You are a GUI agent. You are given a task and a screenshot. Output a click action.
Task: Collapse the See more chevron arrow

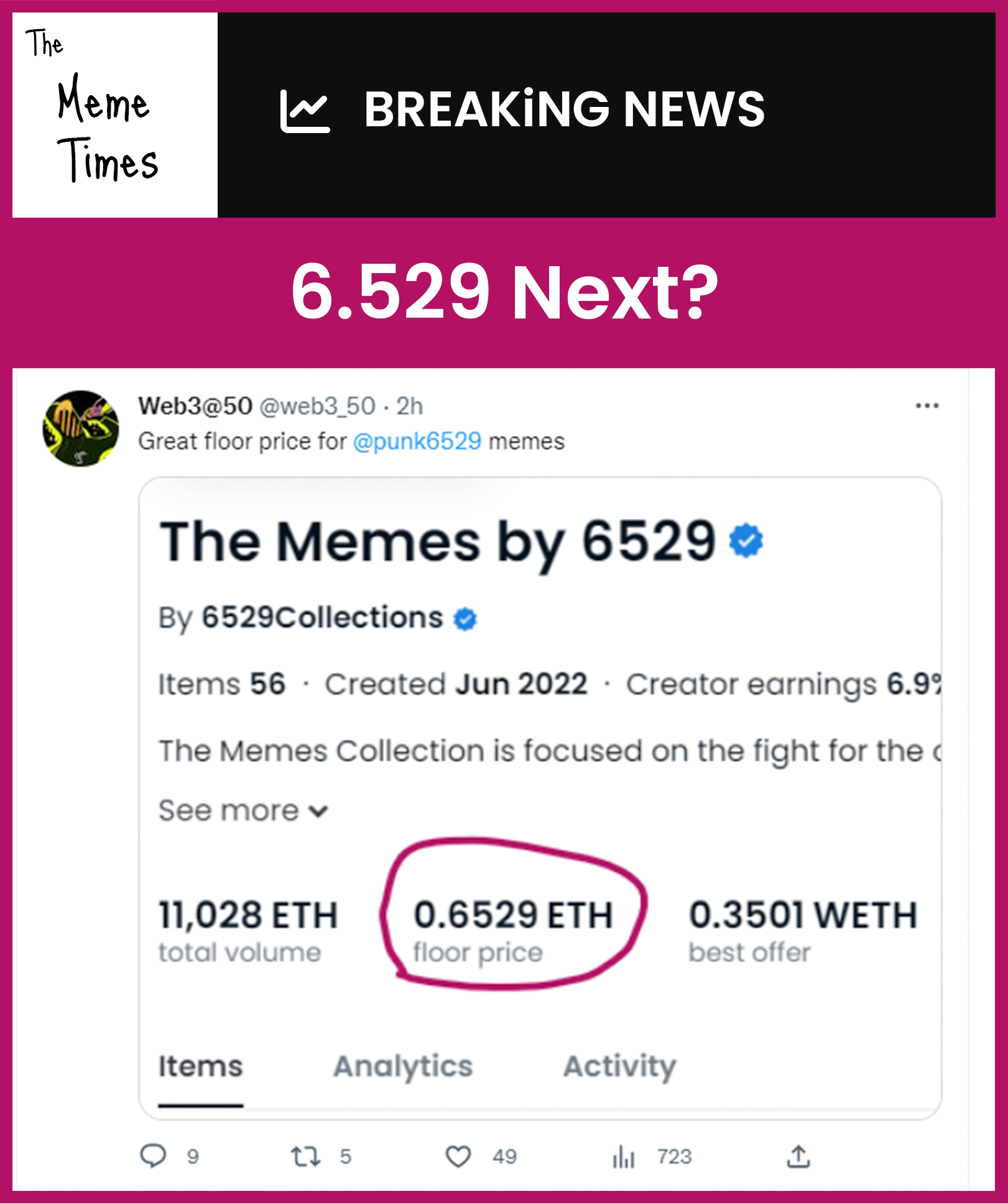[x=318, y=811]
